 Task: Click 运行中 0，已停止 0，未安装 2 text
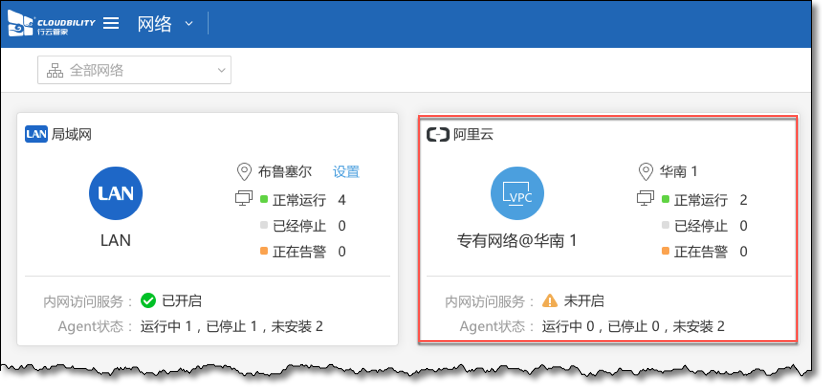pyautogui.click(x=633, y=327)
